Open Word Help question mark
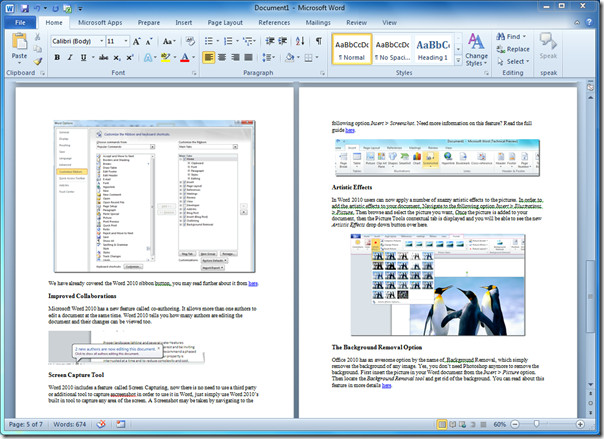 (589, 22)
